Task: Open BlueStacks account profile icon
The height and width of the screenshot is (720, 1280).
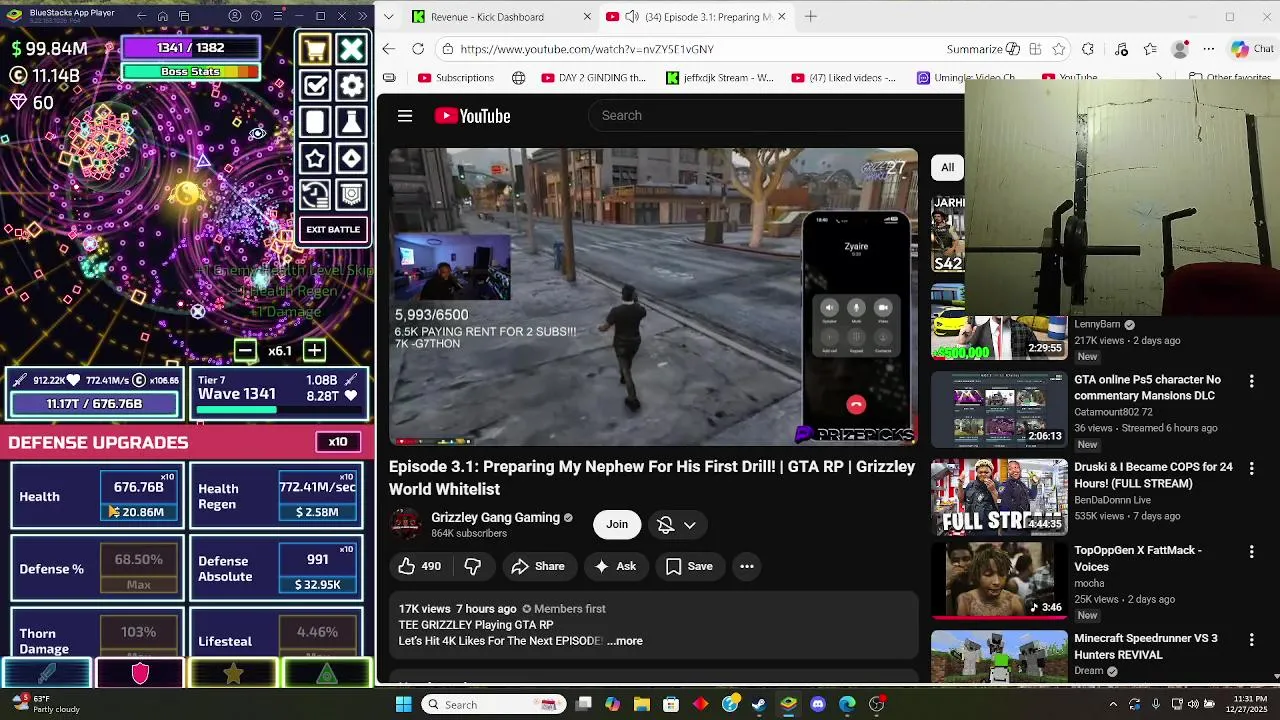Action: 234,16
